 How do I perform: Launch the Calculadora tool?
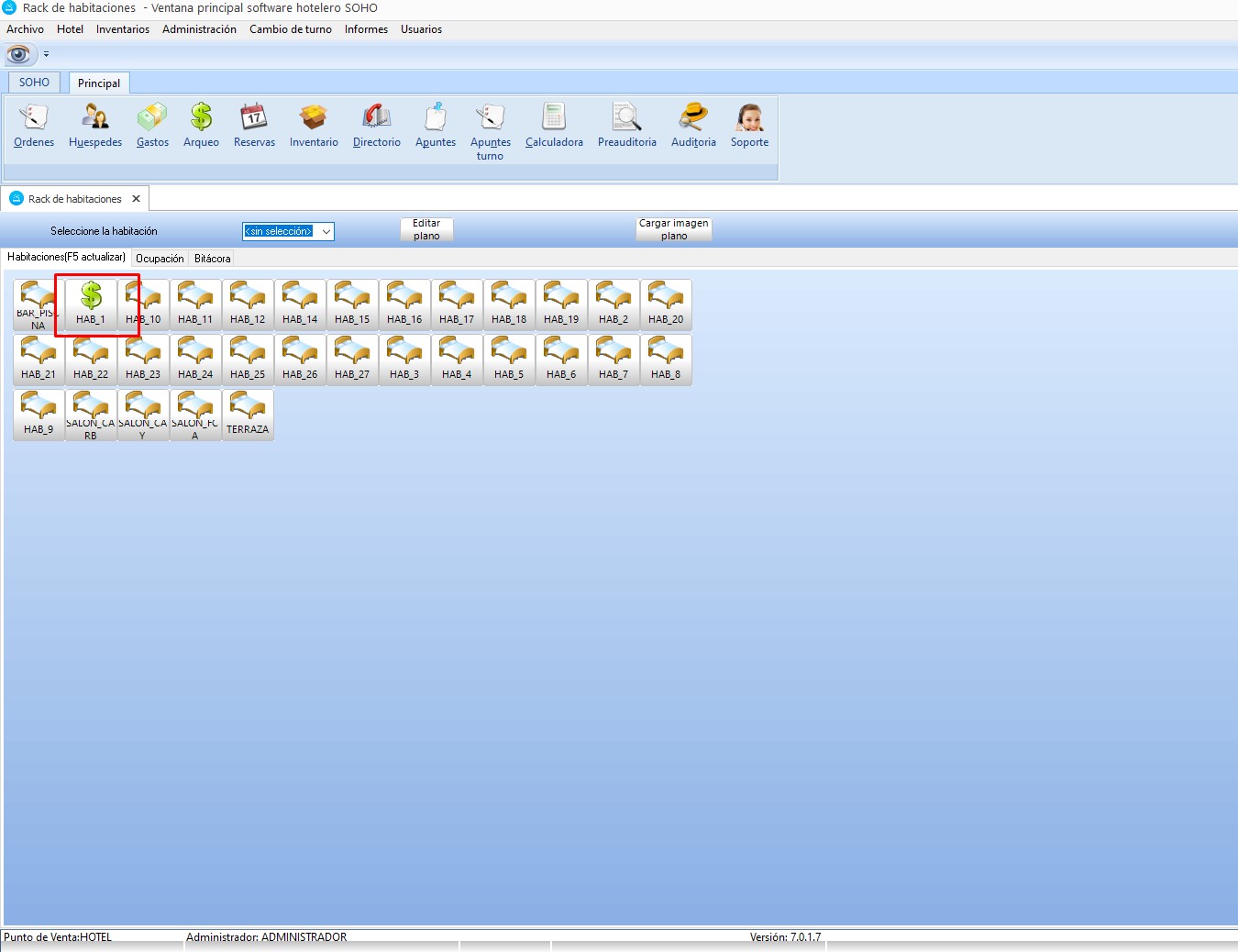click(554, 125)
